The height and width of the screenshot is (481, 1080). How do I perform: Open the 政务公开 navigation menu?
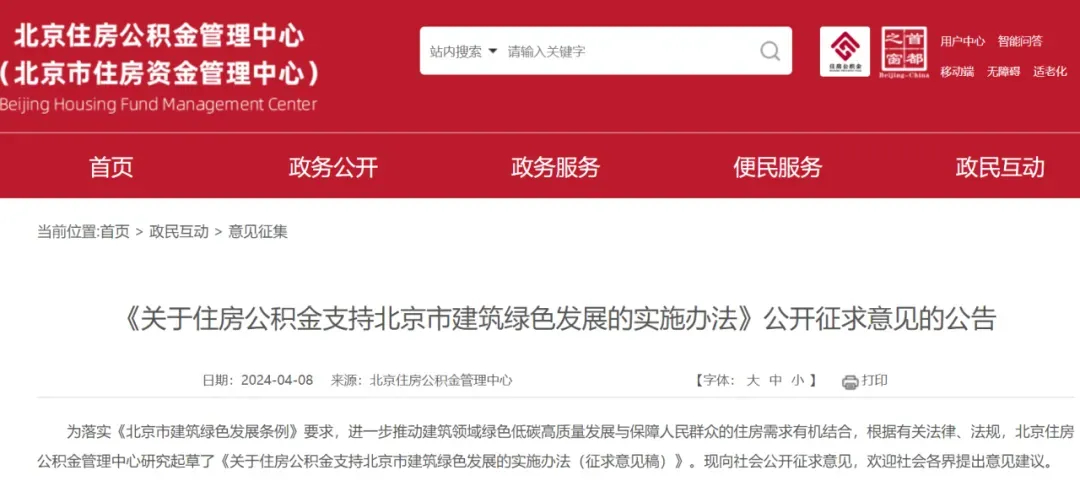[x=333, y=167]
